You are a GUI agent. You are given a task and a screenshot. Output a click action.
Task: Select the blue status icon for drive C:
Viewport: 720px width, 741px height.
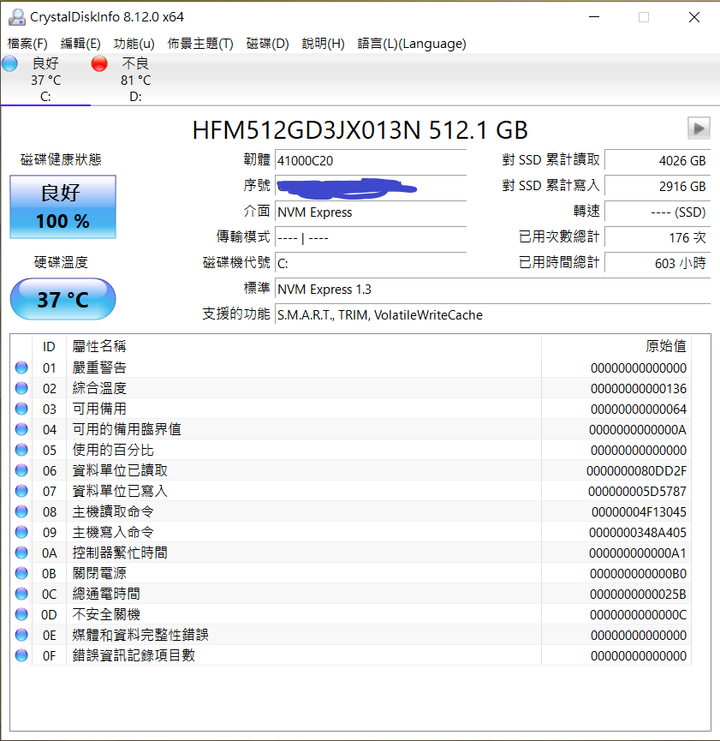9,63
